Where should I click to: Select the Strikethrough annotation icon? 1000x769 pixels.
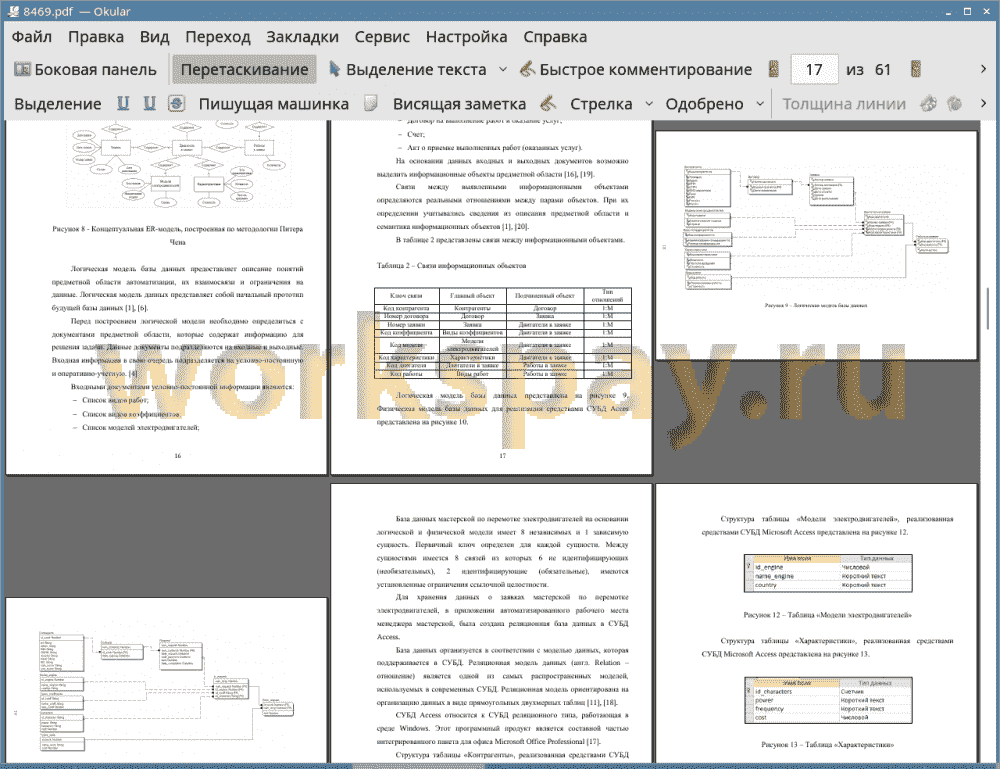tap(177, 103)
